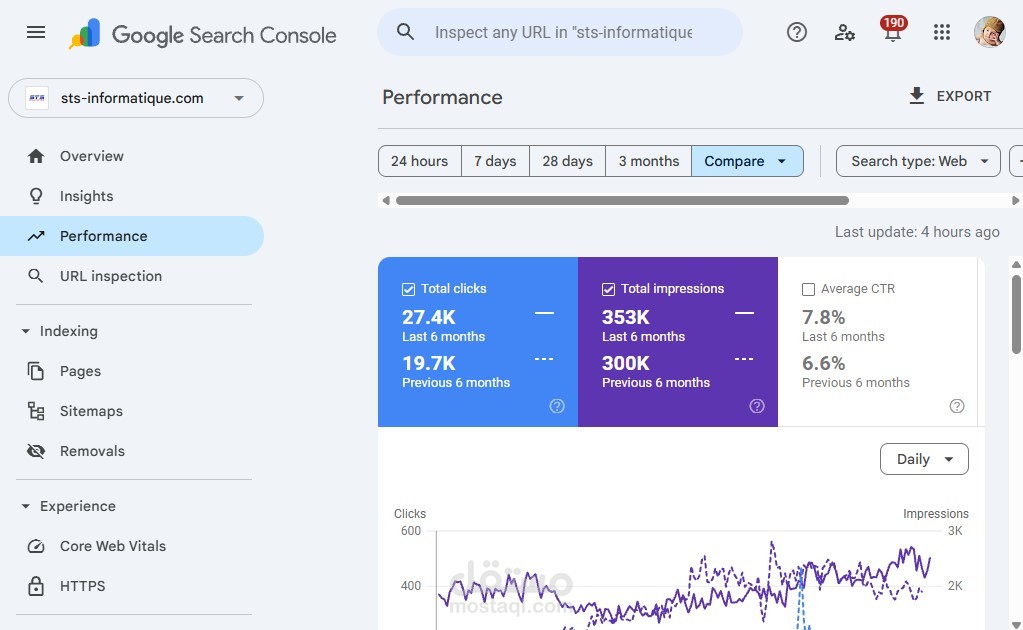Click the EXPORT button

[949, 96]
